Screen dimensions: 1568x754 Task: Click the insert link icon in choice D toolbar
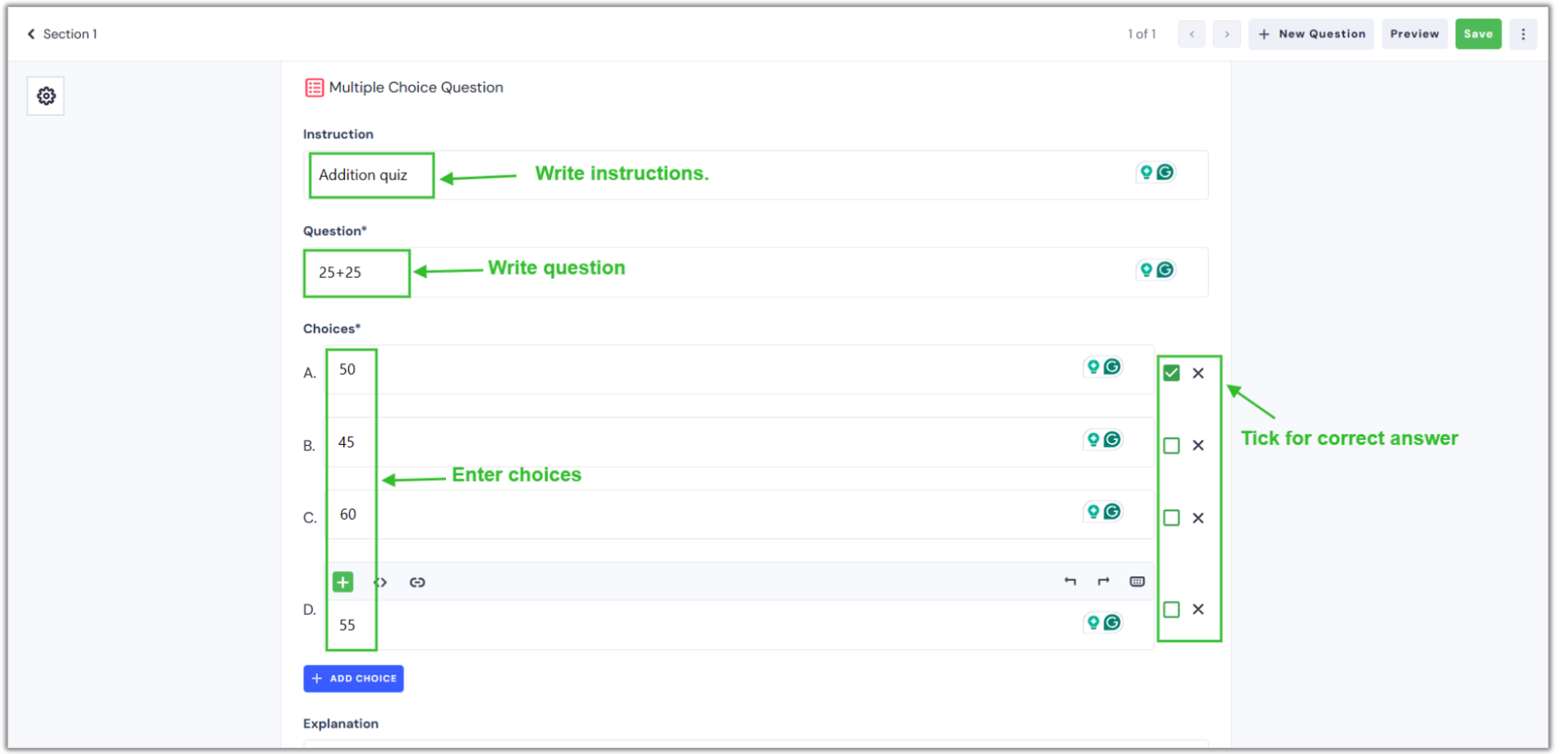pyautogui.click(x=417, y=581)
